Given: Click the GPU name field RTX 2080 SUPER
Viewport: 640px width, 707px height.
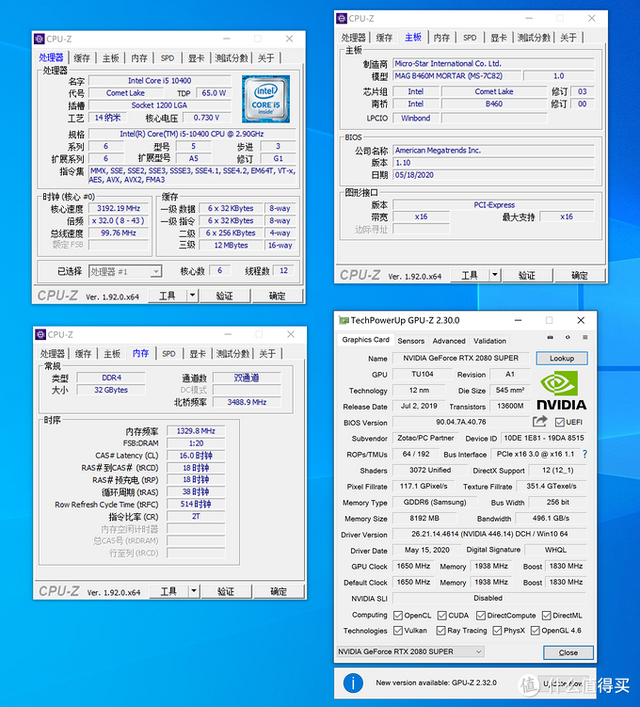Looking at the screenshot, I should pos(460,358).
